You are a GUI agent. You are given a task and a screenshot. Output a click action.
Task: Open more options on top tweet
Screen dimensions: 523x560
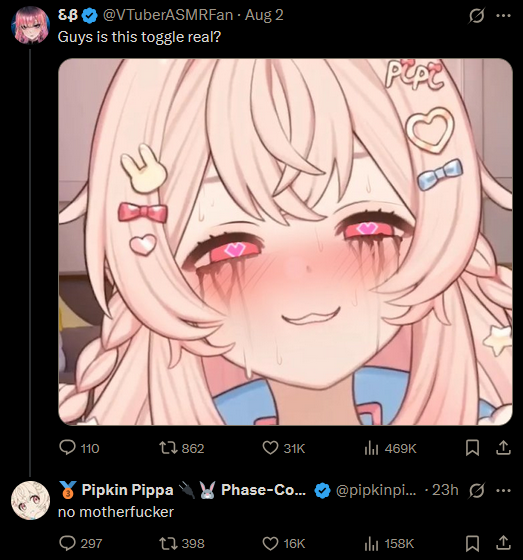pos(504,15)
